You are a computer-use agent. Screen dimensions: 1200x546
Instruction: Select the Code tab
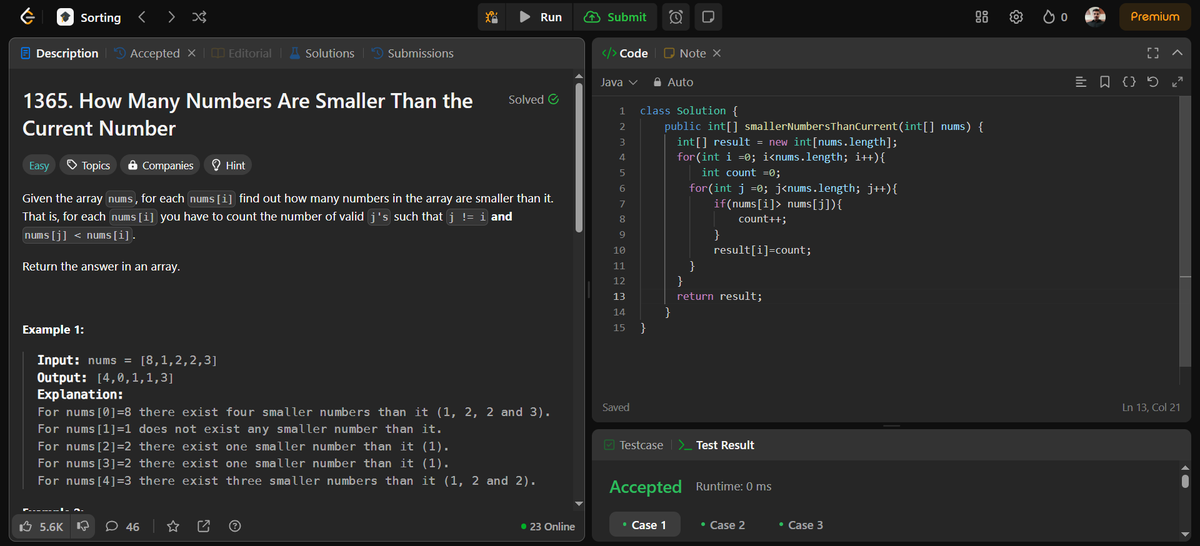coord(625,53)
